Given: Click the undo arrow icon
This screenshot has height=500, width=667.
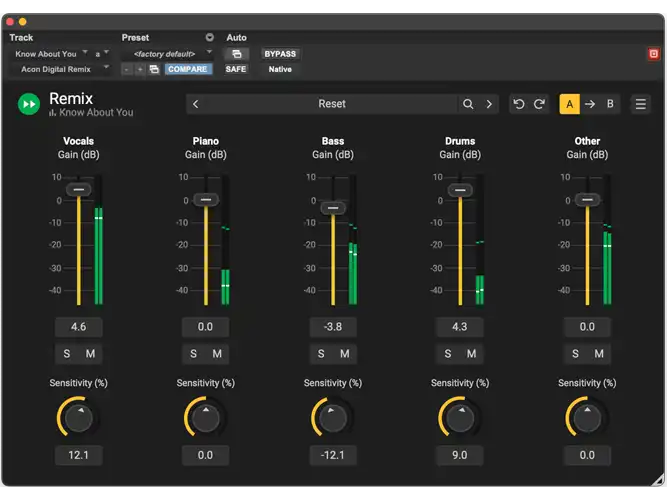Looking at the screenshot, I should click(x=519, y=104).
